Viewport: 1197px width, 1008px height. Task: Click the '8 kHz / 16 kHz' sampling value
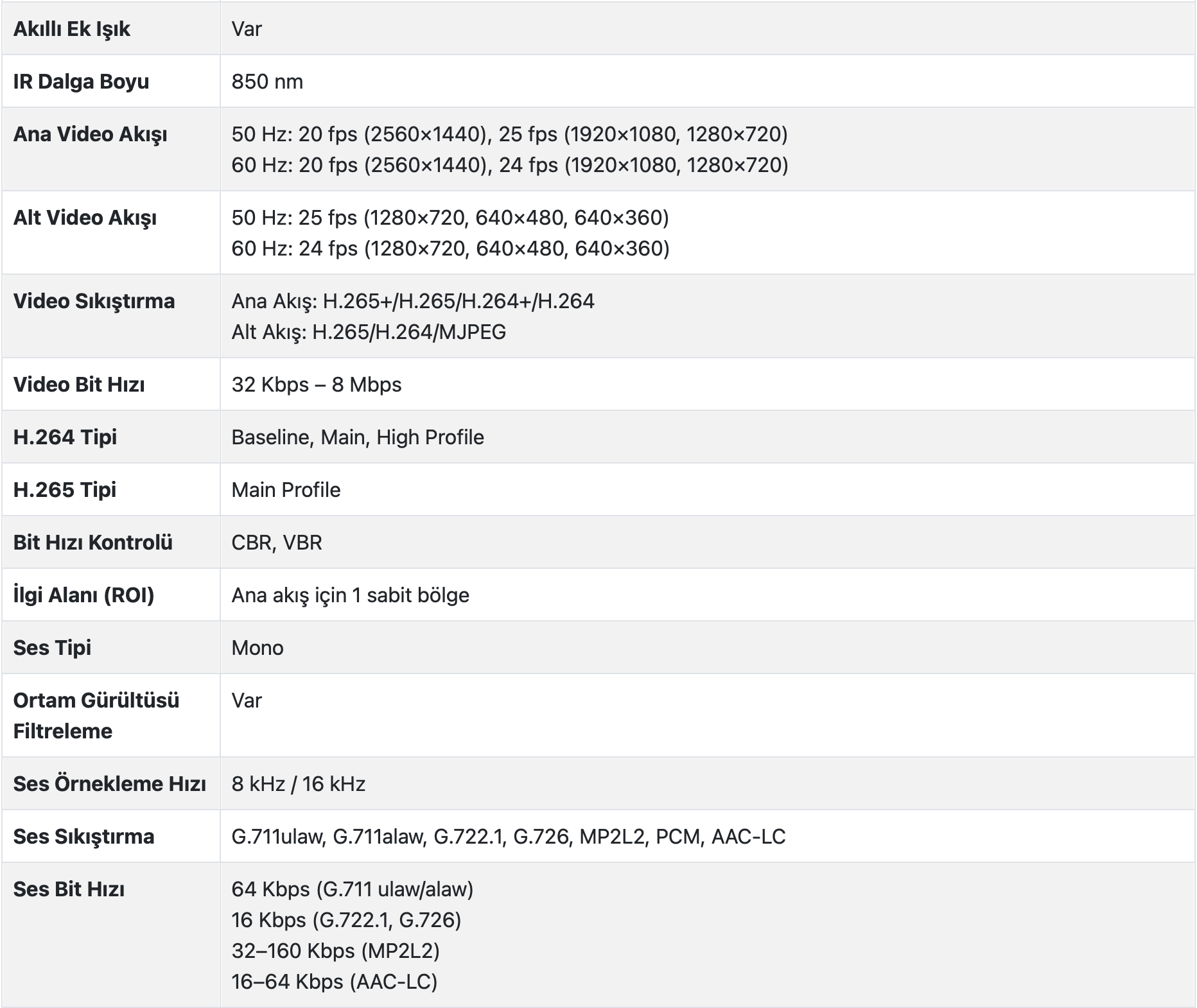298,784
